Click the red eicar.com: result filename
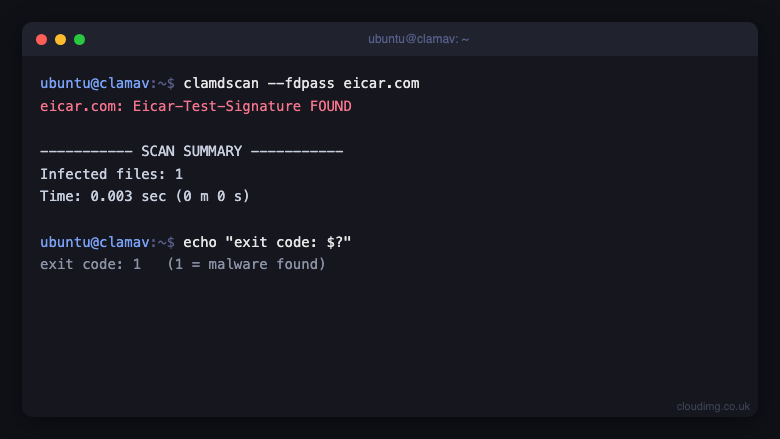This screenshot has width=780, height=439. [82, 106]
